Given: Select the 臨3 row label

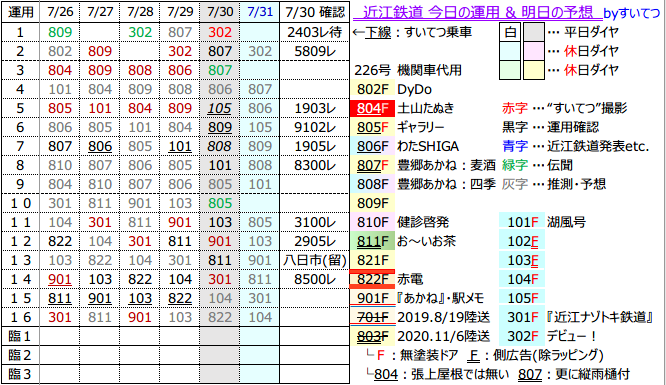Looking at the screenshot, I should [20, 374].
